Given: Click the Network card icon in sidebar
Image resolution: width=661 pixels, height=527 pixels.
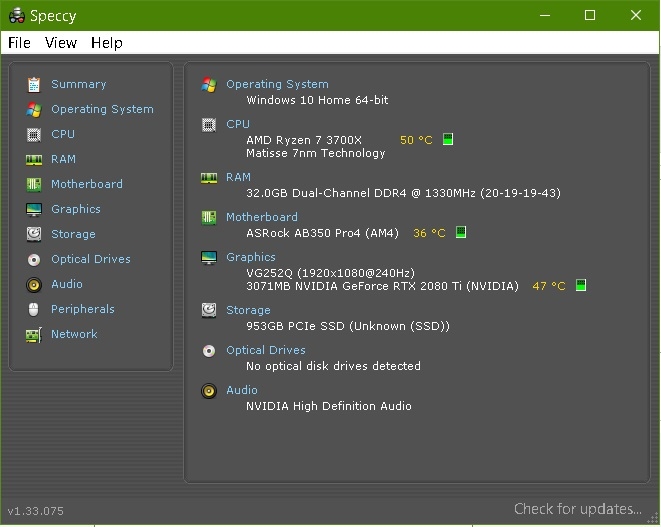Looking at the screenshot, I should 34,335.
